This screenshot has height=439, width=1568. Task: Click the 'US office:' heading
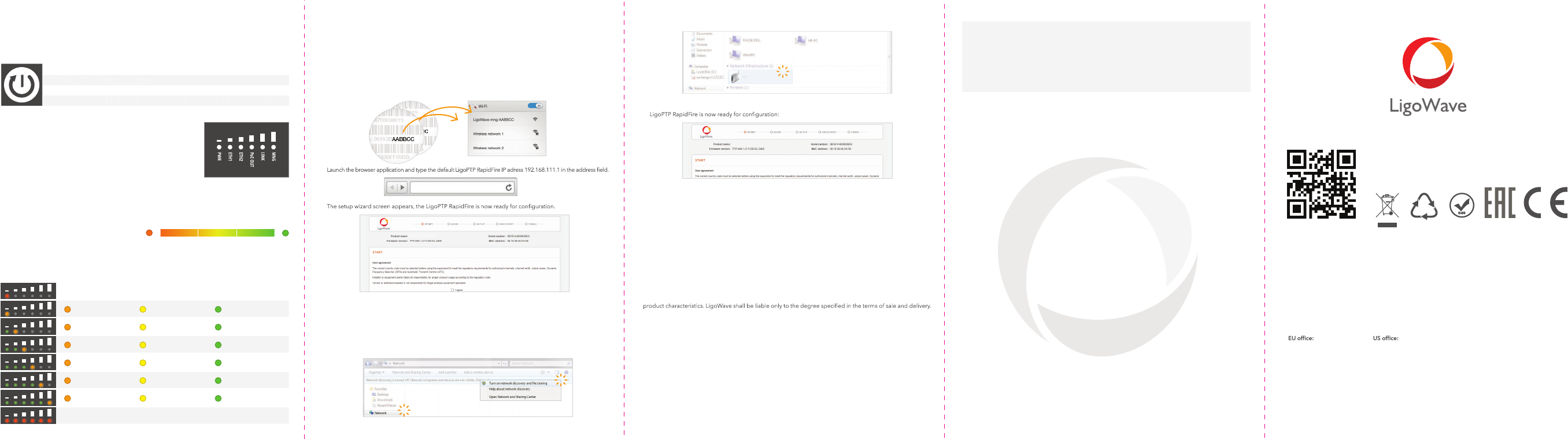coord(1385,338)
